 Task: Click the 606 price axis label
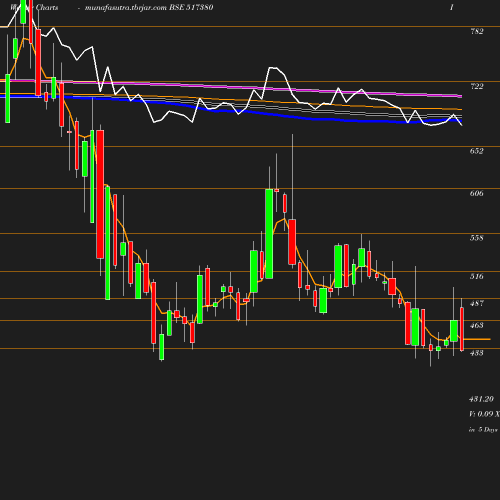(x=476, y=193)
